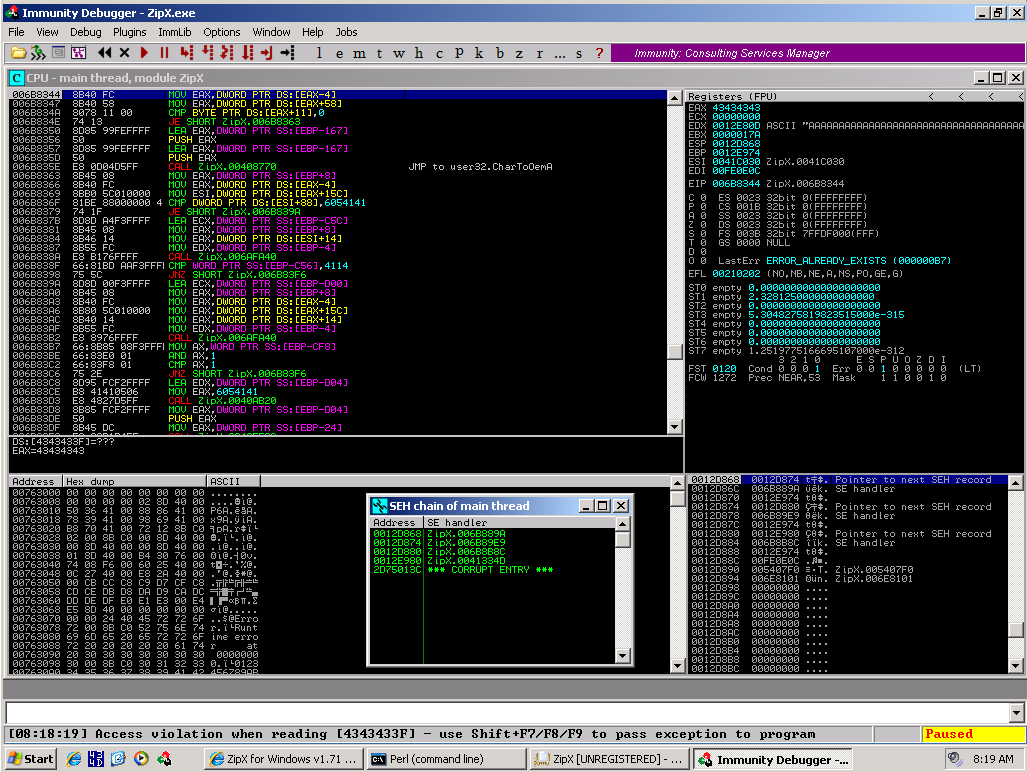Viewport: 1027px width, 772px height.
Task: Click the SE handler column header
Action: coord(519,523)
